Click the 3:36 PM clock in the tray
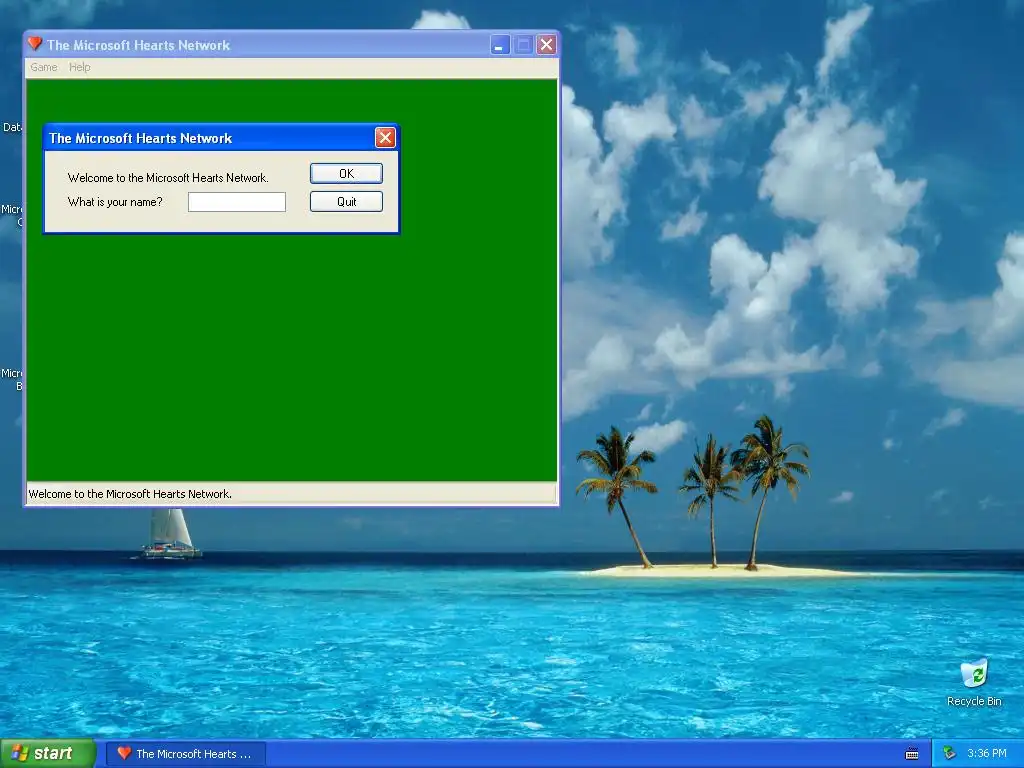1024x768 pixels. click(987, 754)
